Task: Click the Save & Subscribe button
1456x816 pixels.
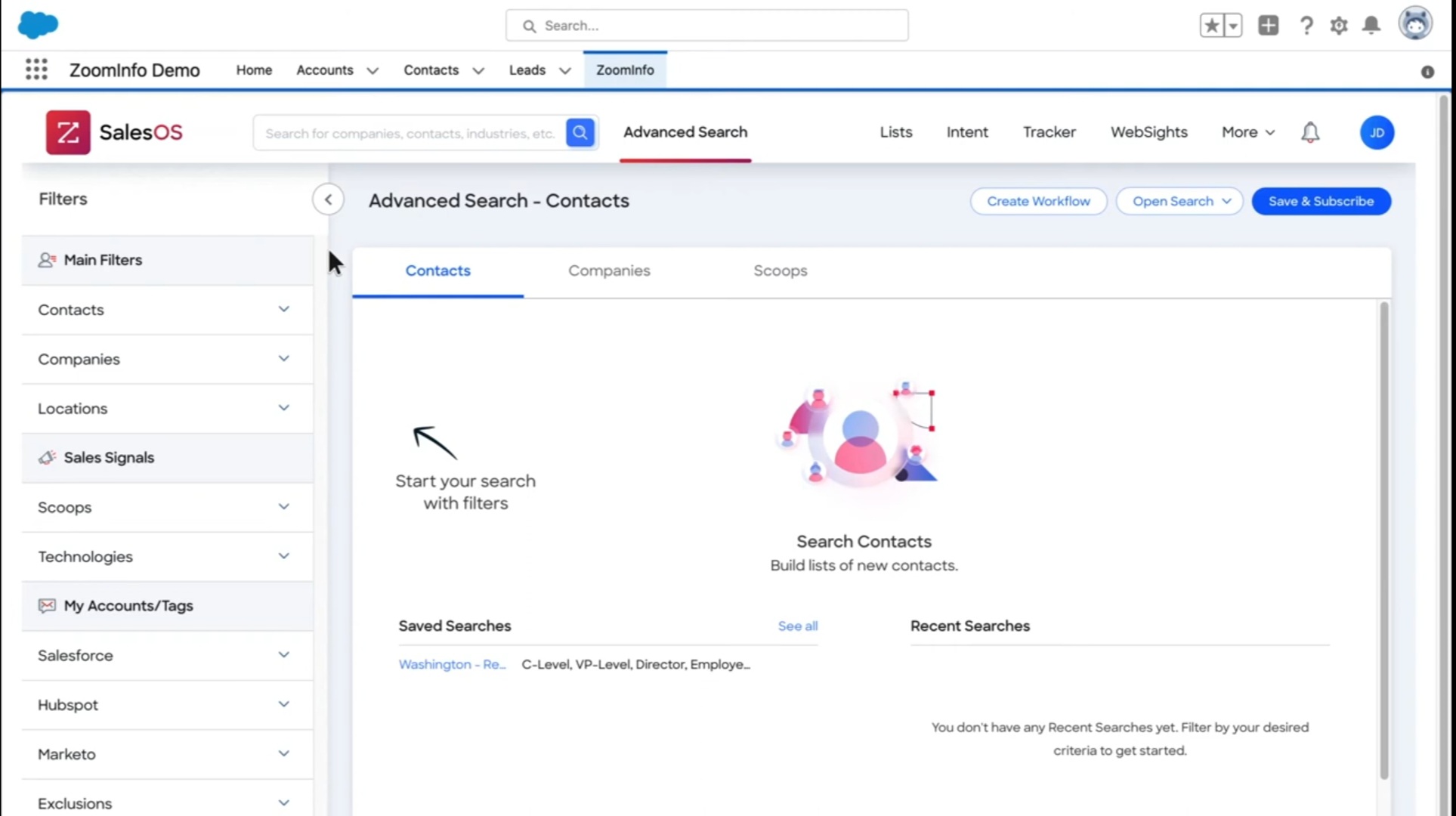Action: 1321,201
